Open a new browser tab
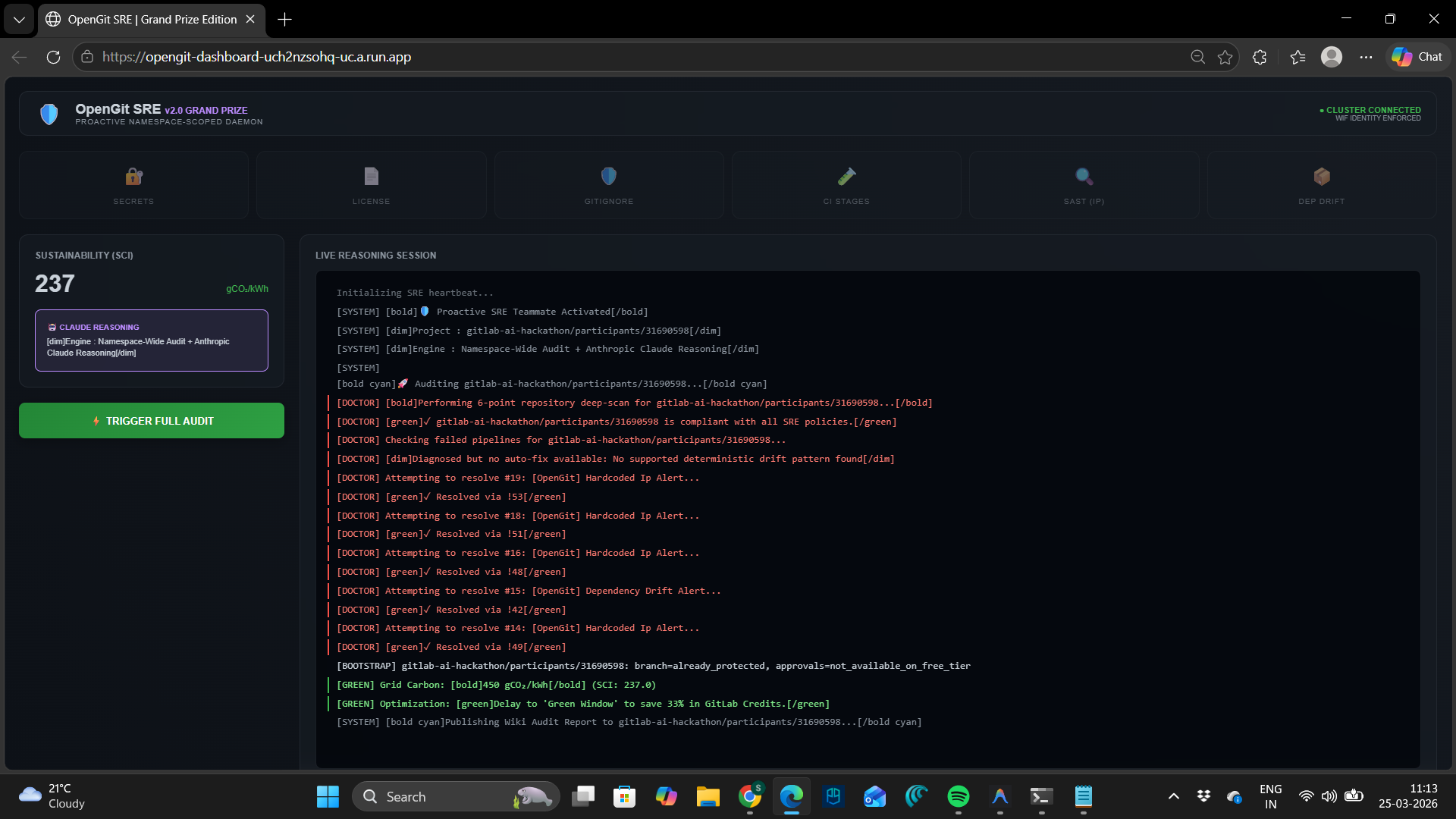This screenshot has width=1456, height=819. (285, 20)
